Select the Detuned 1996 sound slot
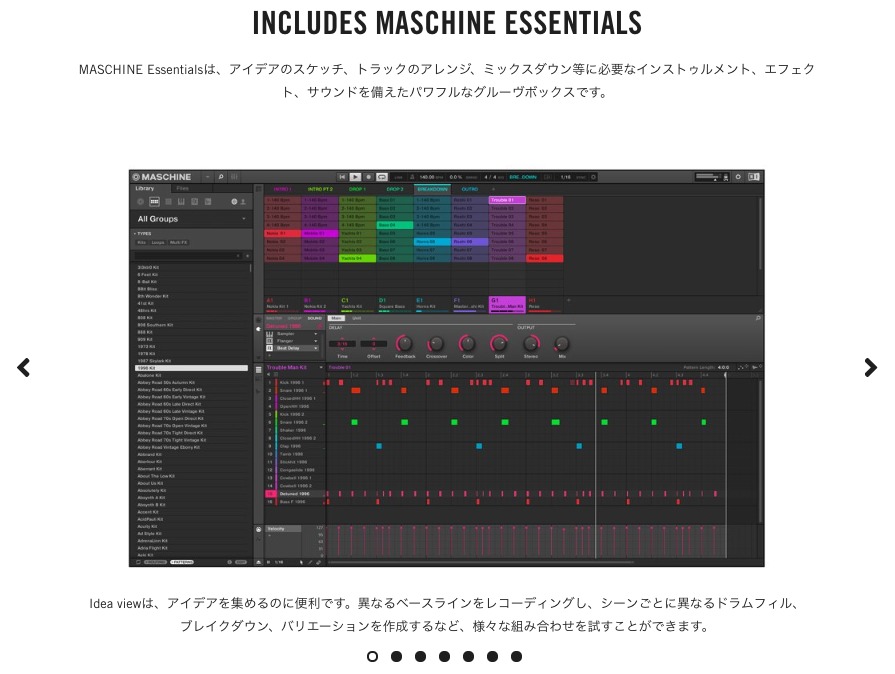Screen dimensions: 895x674 click(295, 494)
